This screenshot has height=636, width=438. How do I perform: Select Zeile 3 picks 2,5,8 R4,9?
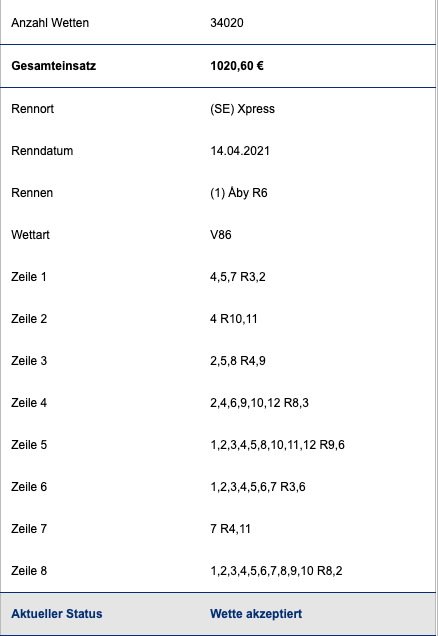click(x=238, y=361)
